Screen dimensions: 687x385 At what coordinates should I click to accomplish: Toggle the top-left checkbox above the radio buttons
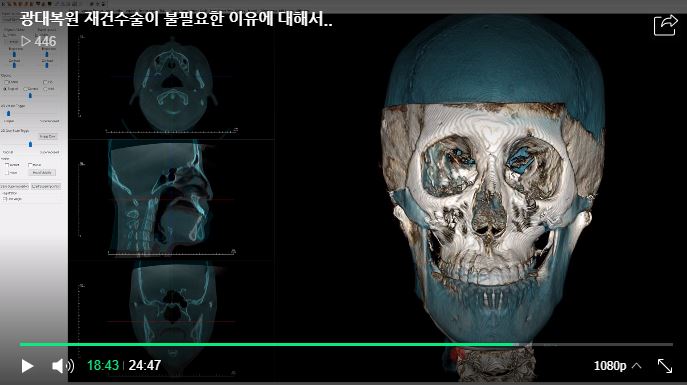pos(6,82)
